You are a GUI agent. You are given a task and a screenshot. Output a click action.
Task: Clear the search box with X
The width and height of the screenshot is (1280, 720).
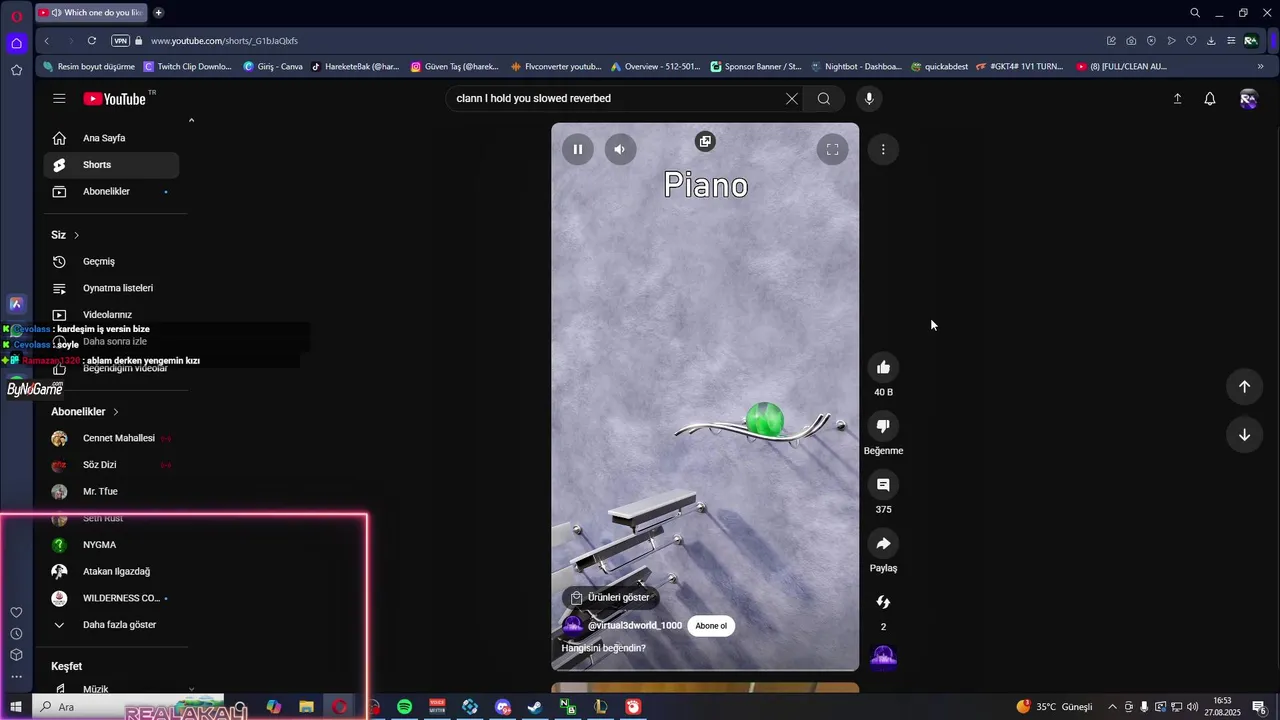click(x=791, y=98)
